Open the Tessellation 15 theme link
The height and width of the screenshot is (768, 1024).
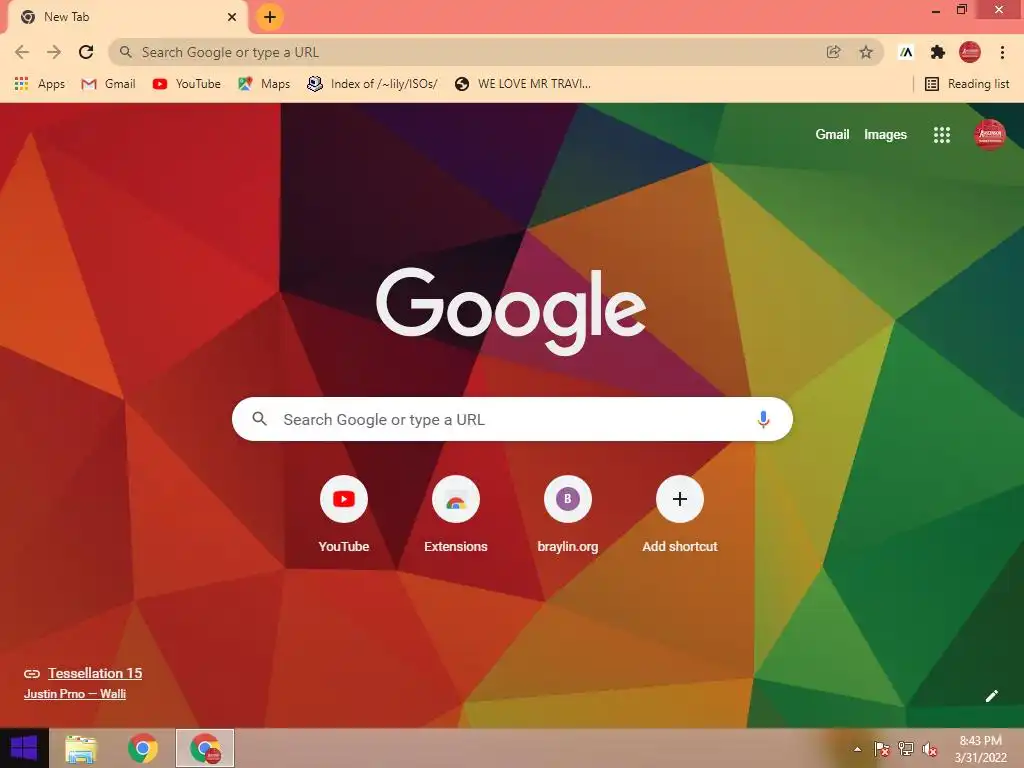[95, 673]
